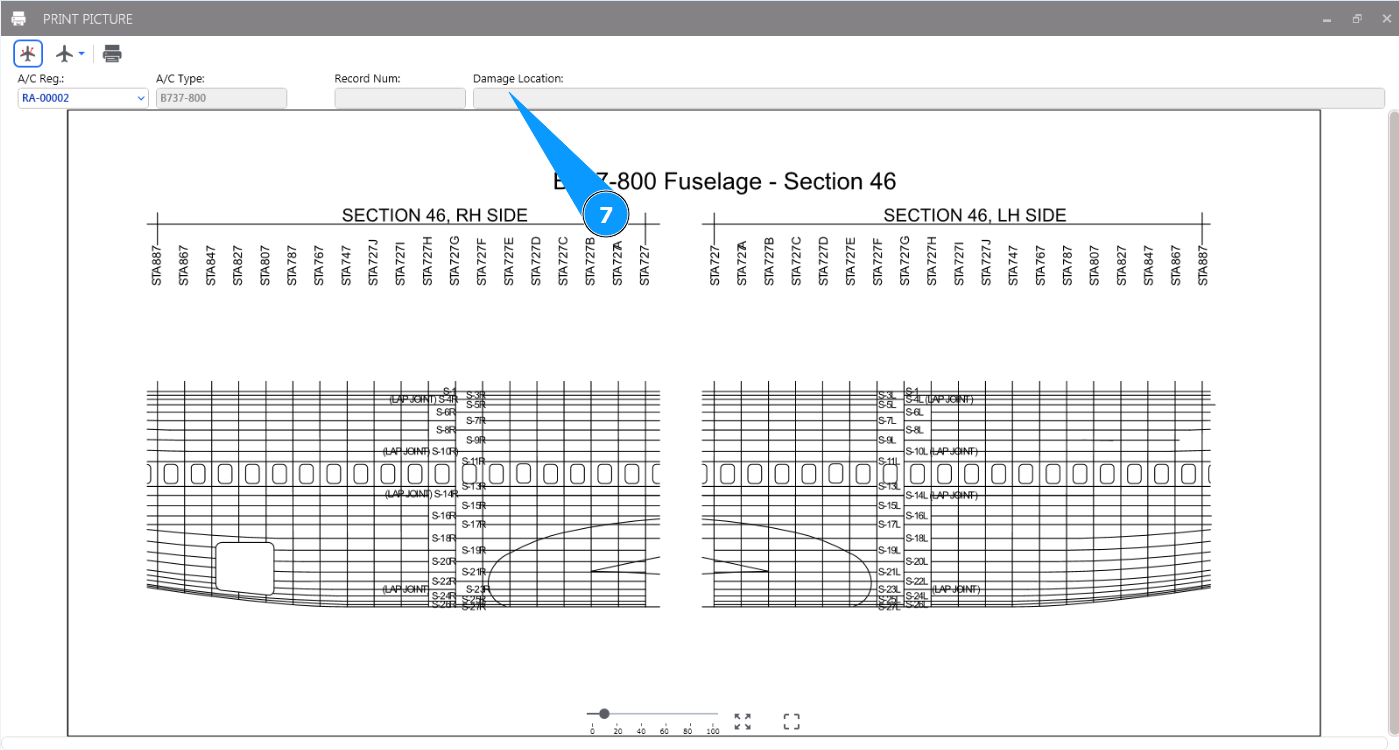Click STA727D label on the LH side

click(x=824, y=262)
